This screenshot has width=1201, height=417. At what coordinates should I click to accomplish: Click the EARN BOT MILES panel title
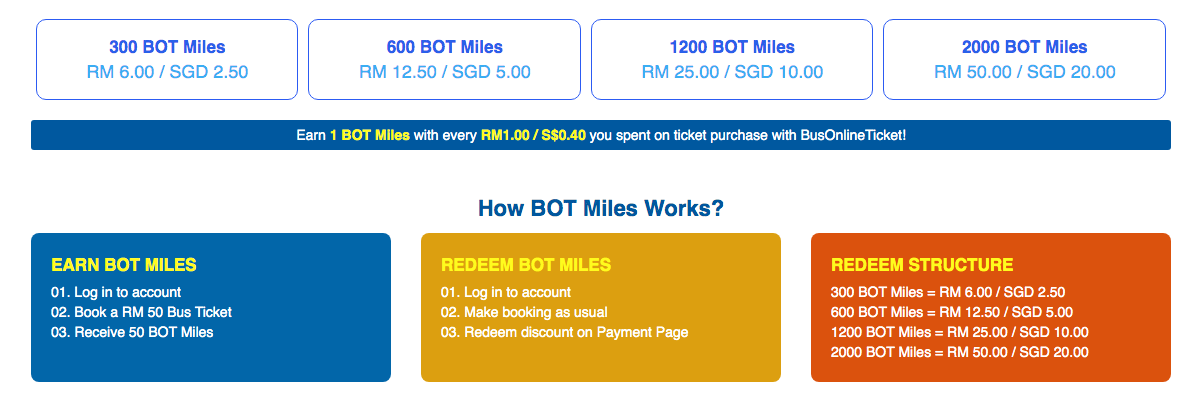pos(124,265)
